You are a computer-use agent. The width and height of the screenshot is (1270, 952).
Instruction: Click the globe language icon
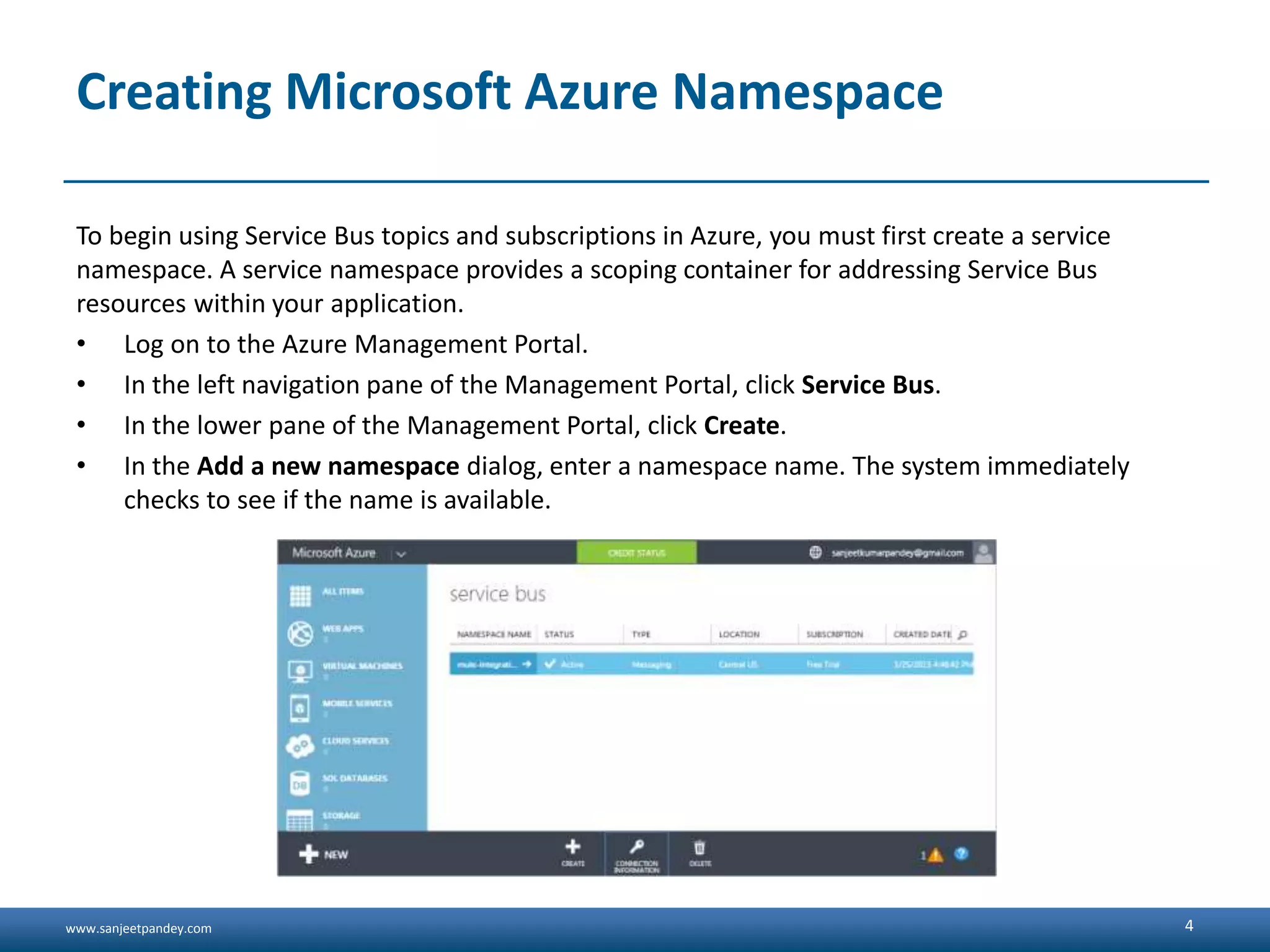pyautogui.click(x=815, y=552)
